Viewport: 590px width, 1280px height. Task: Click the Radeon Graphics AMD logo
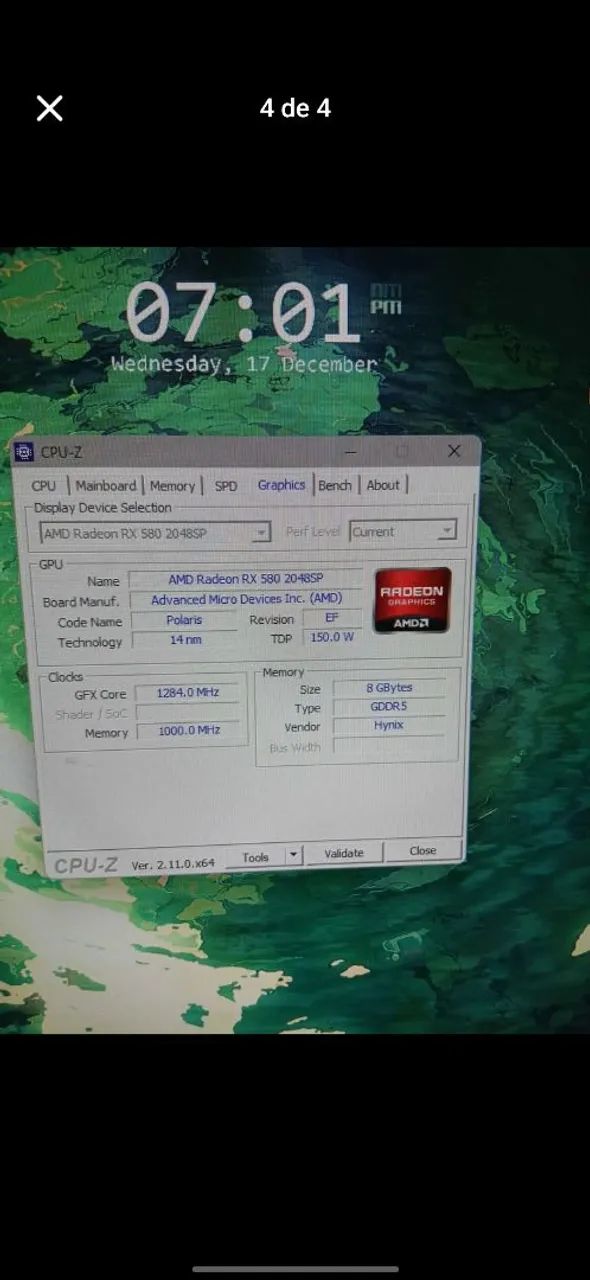[x=413, y=600]
